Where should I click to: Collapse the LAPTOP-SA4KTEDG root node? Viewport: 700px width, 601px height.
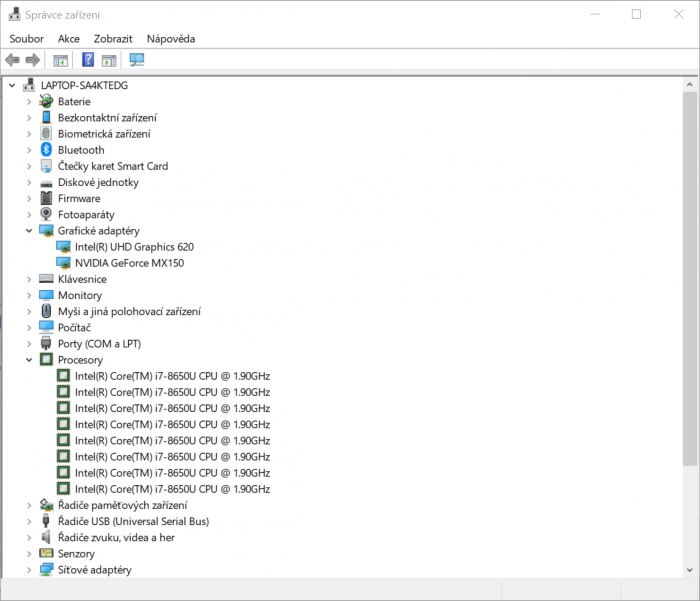(12, 85)
